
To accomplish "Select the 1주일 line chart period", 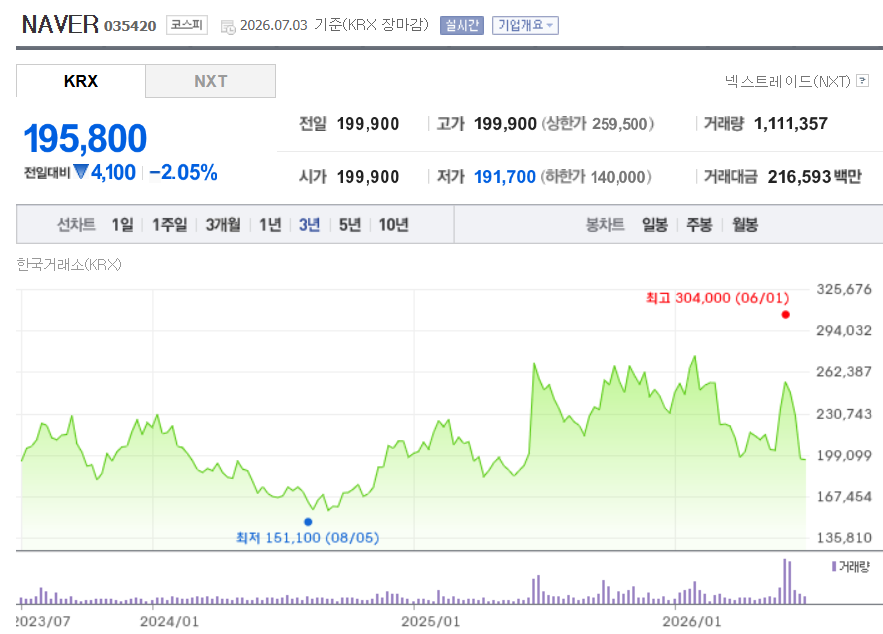I will pyautogui.click(x=170, y=225).
